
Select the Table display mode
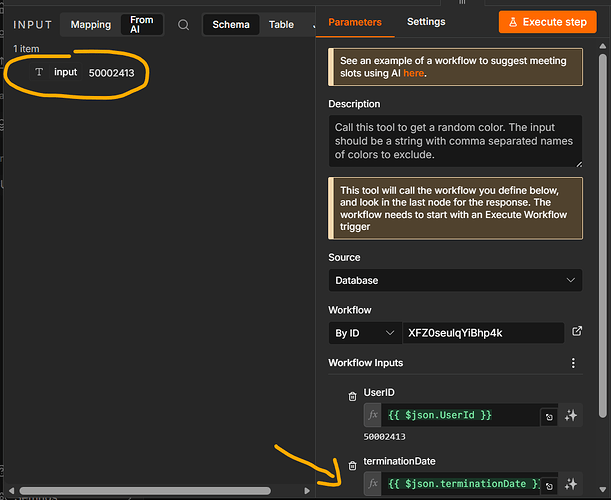click(281, 25)
